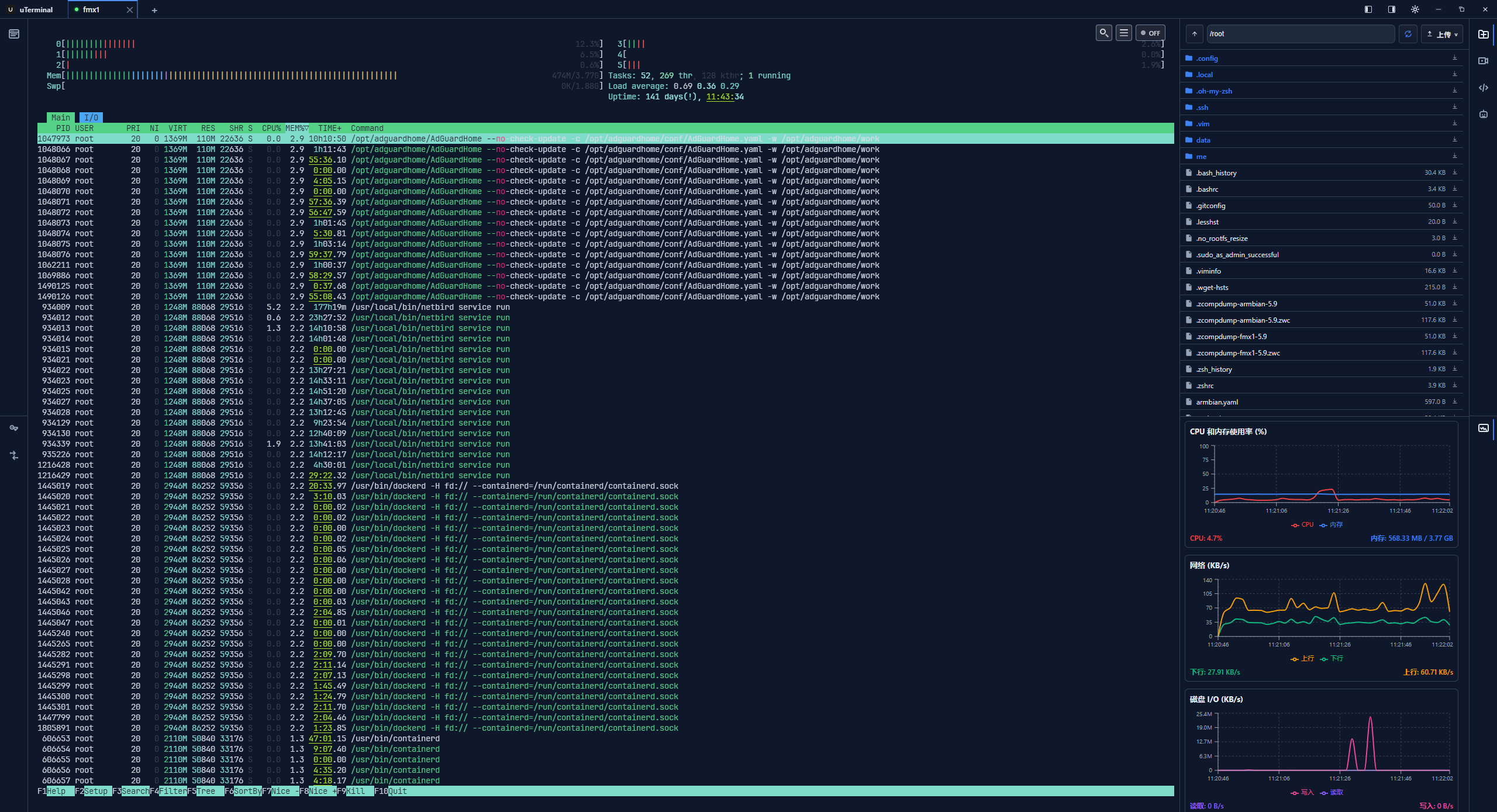Viewport: 1497px width, 812px height.
Task: Select the fmx1 session tab
Action: [91, 10]
